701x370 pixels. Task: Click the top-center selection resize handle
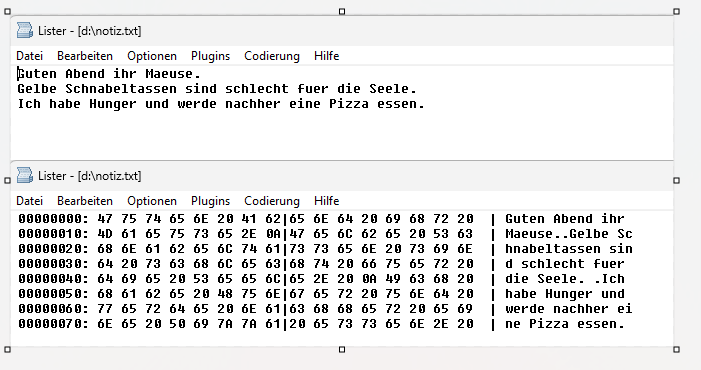point(342,11)
